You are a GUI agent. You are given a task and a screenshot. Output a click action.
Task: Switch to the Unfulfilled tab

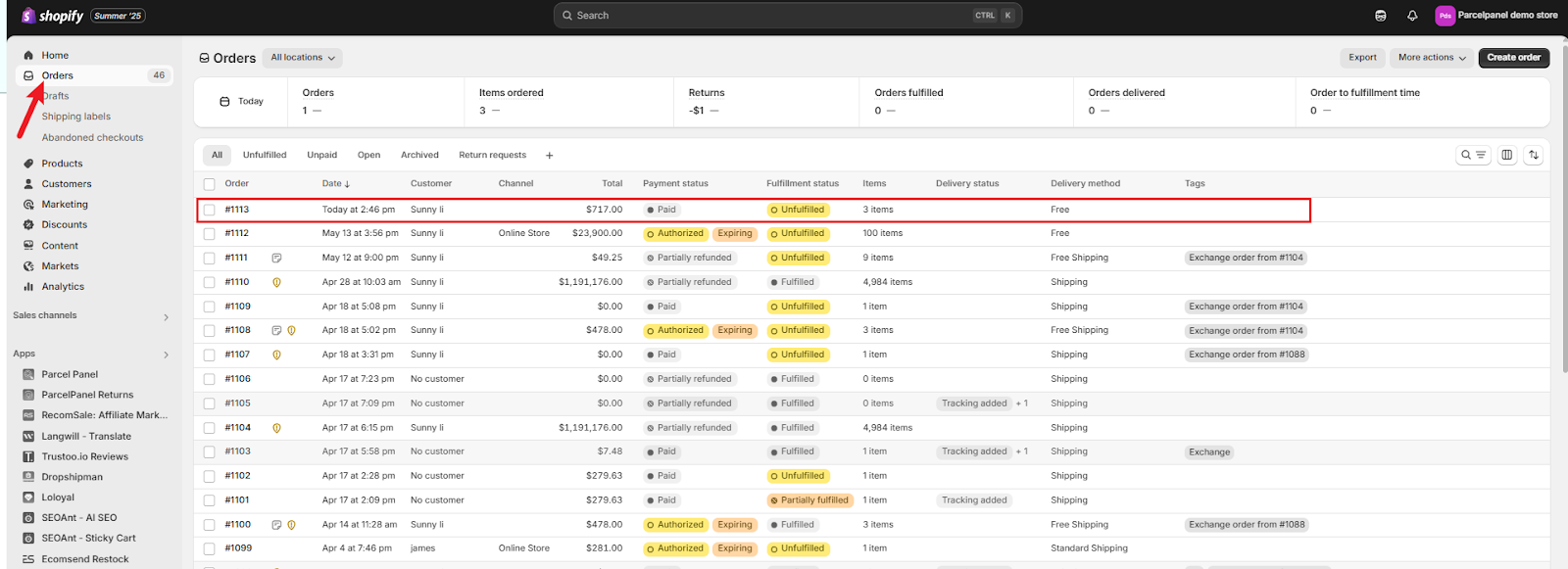(265, 155)
